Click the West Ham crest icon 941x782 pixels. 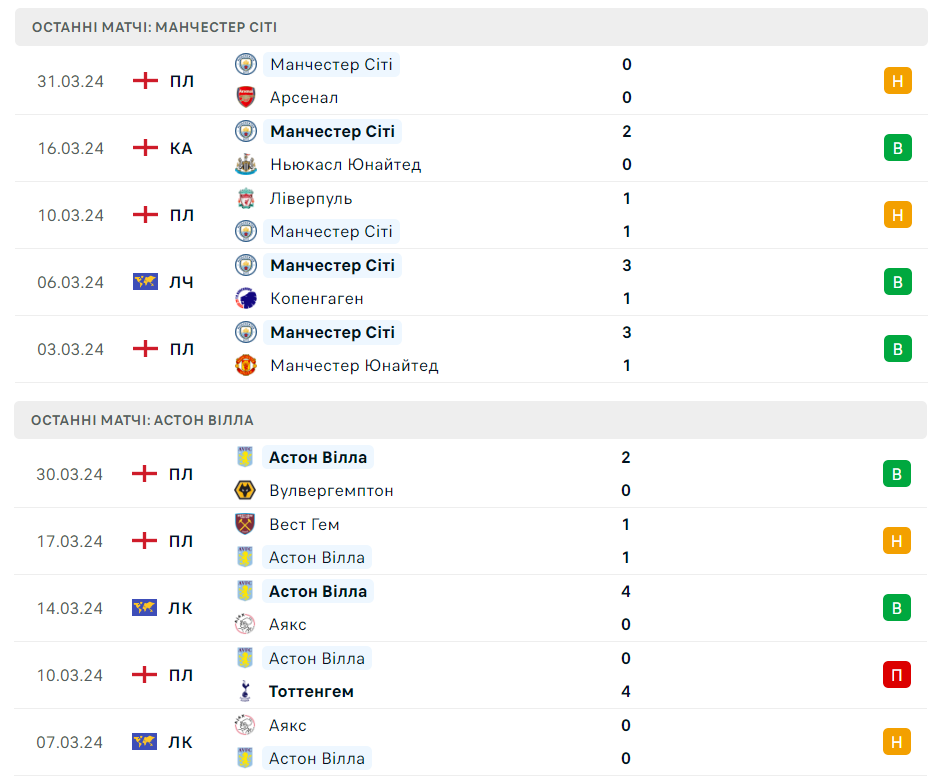(x=245, y=524)
